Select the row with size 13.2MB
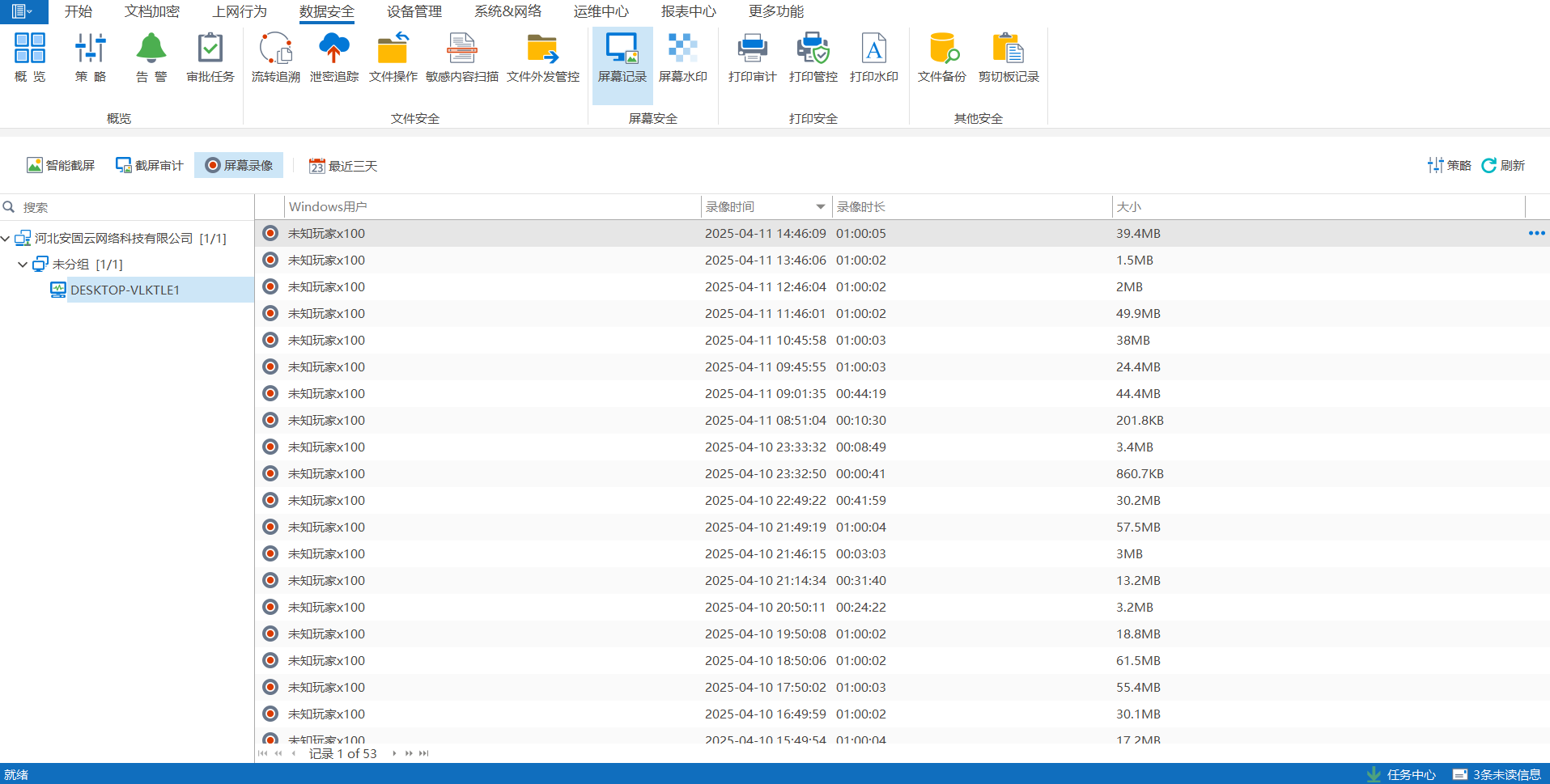The image size is (1550, 784). 902,580
